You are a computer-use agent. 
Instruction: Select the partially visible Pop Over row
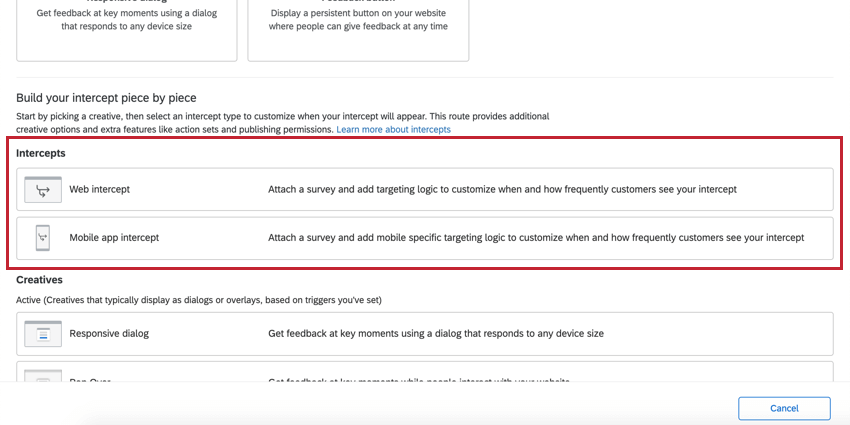tap(425, 372)
